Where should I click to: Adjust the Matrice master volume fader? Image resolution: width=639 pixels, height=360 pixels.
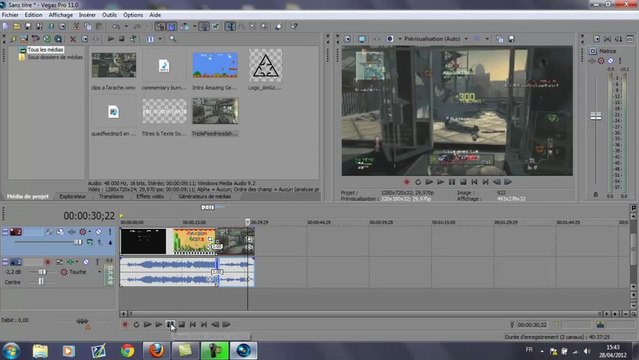[x=596, y=116]
